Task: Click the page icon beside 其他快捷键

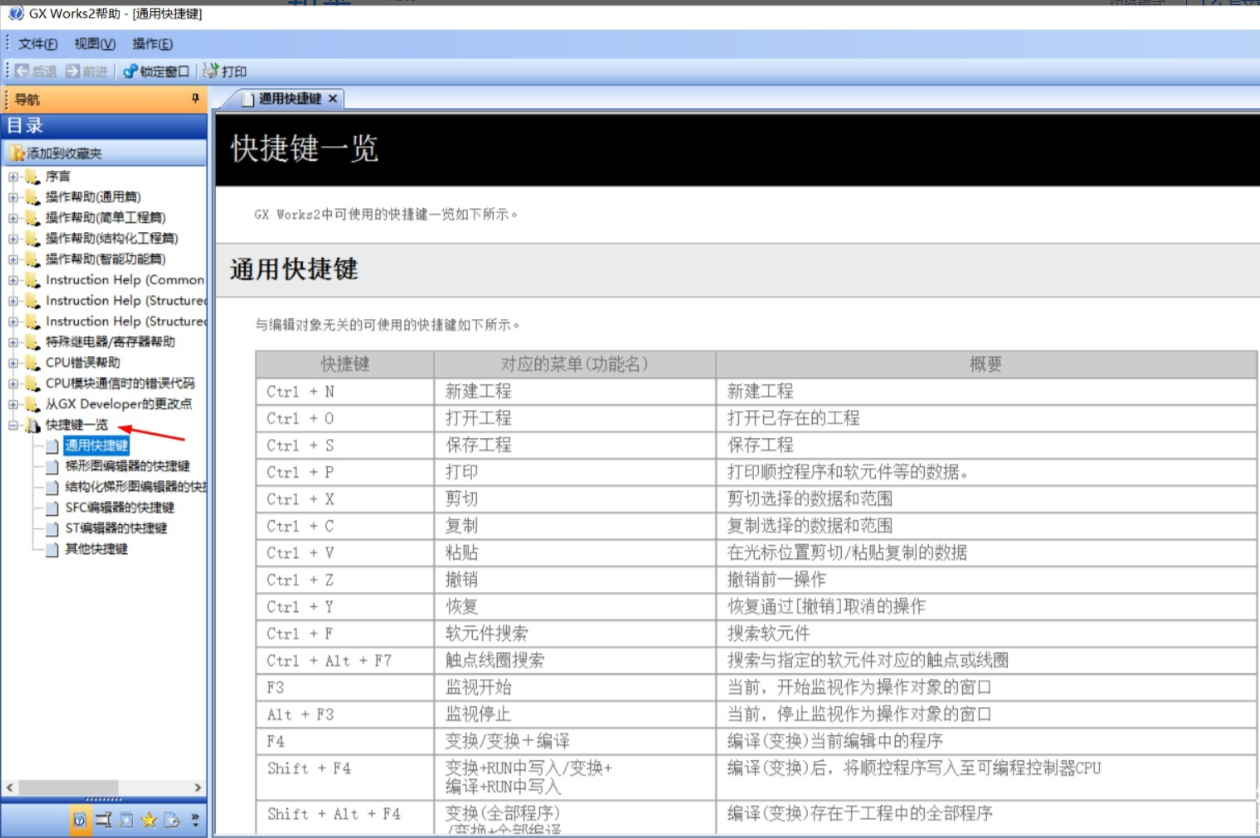Action: pos(52,549)
